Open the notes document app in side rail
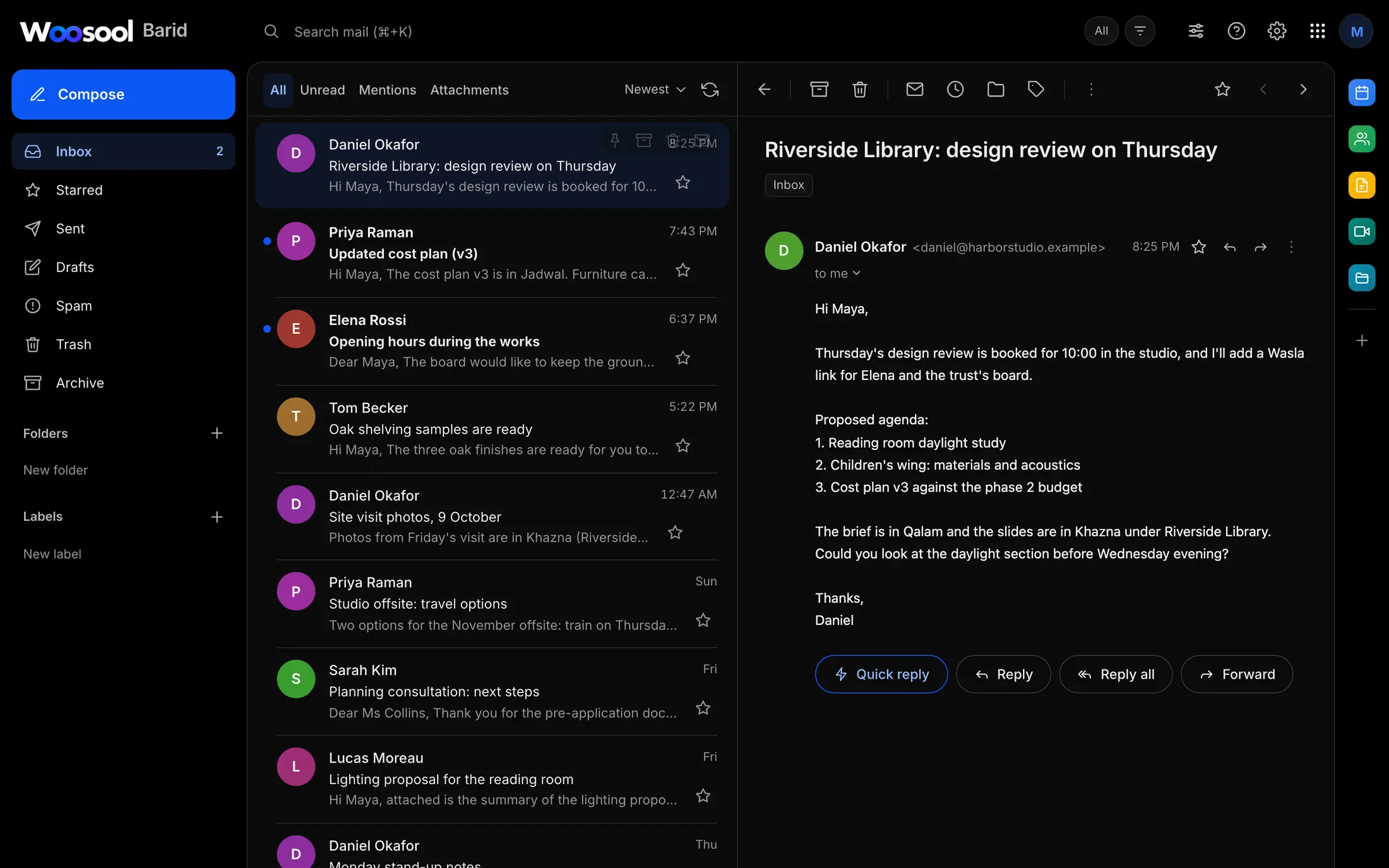Viewport: 1389px width, 868px height. click(1362, 185)
